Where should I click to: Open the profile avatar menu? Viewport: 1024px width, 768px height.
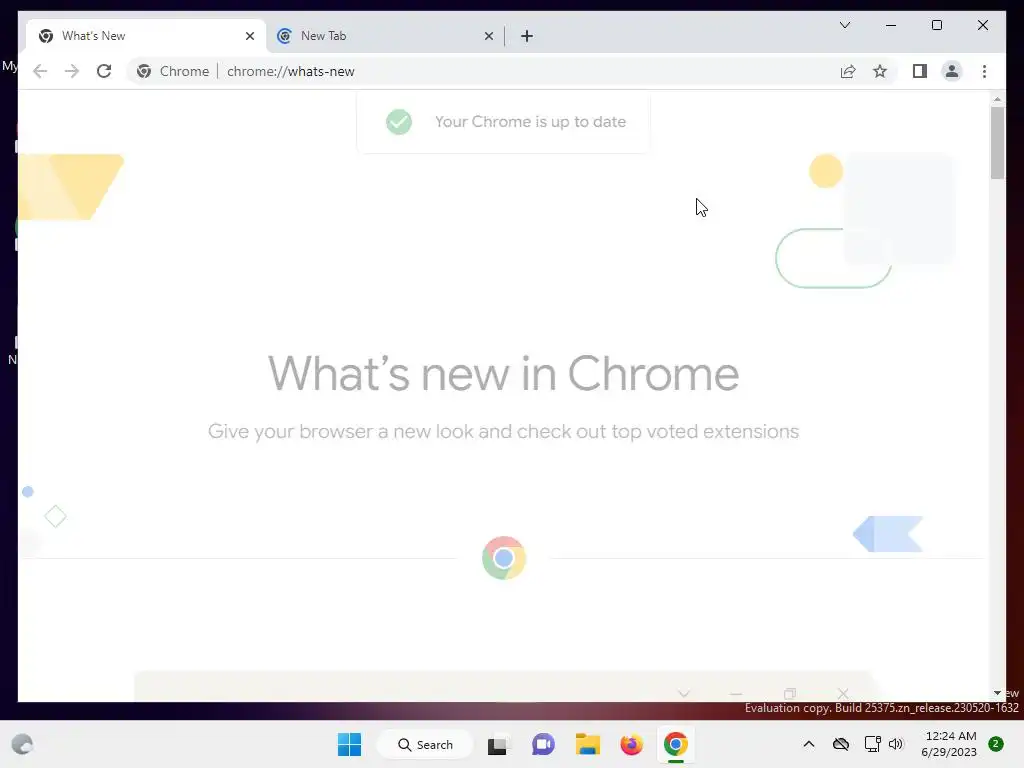[x=952, y=71]
